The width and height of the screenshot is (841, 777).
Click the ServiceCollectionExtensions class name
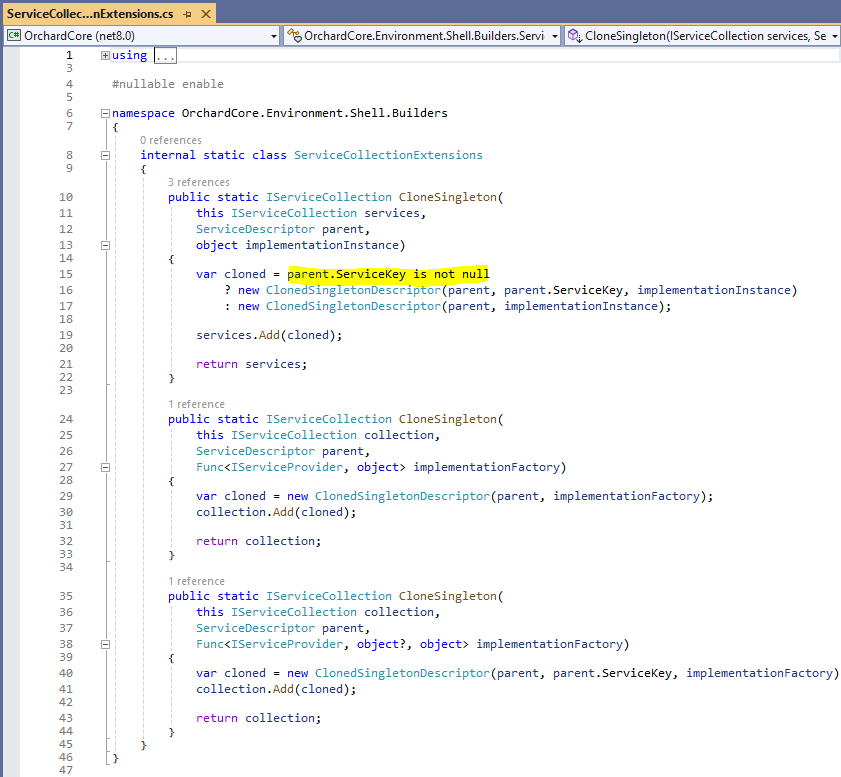388,155
